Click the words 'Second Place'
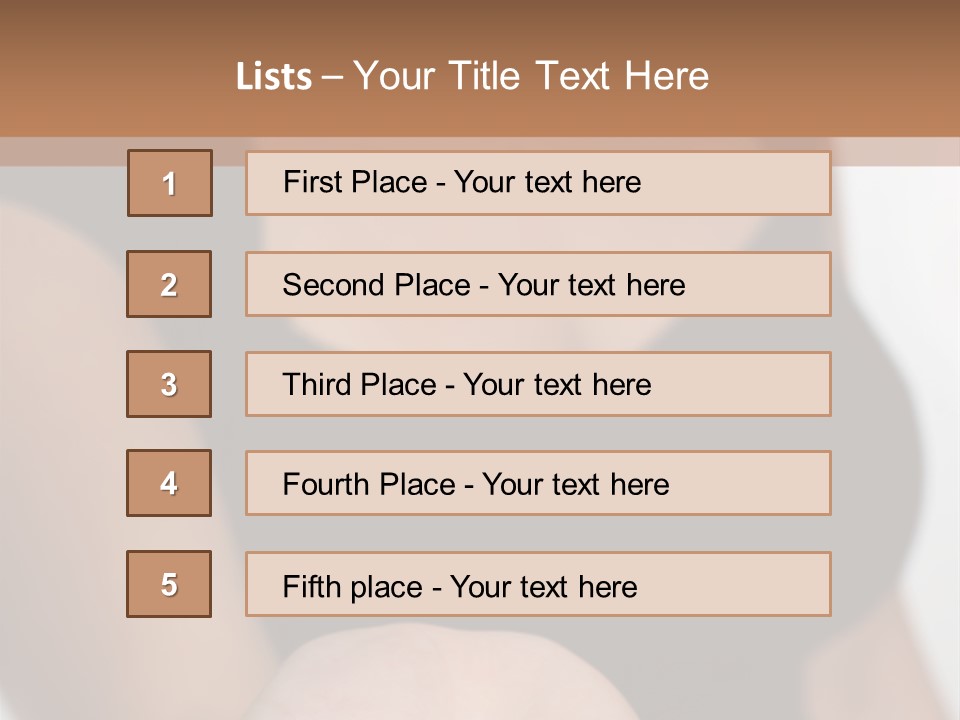Image resolution: width=960 pixels, height=720 pixels. click(377, 285)
